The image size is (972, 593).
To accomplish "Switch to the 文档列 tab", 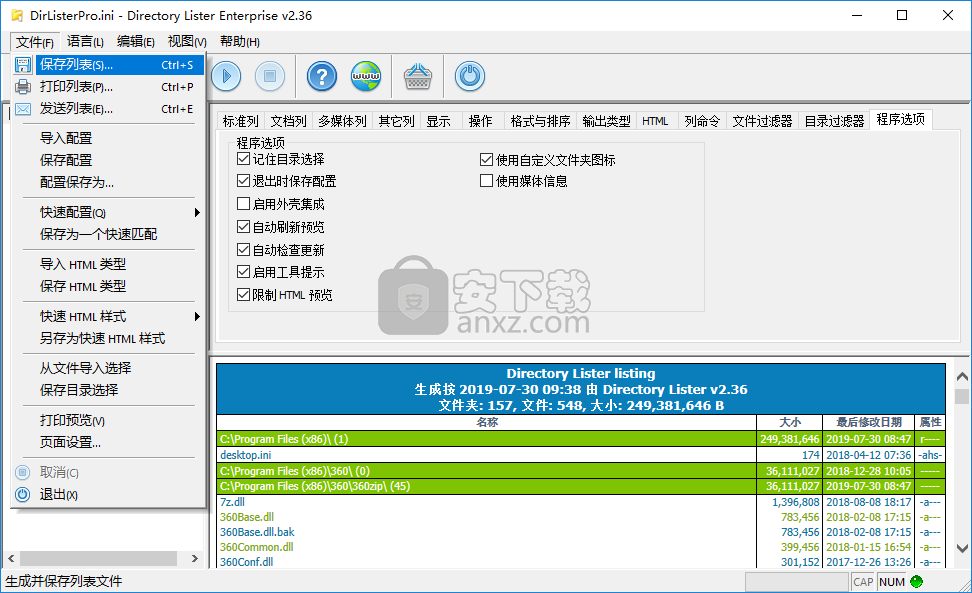I will point(288,121).
